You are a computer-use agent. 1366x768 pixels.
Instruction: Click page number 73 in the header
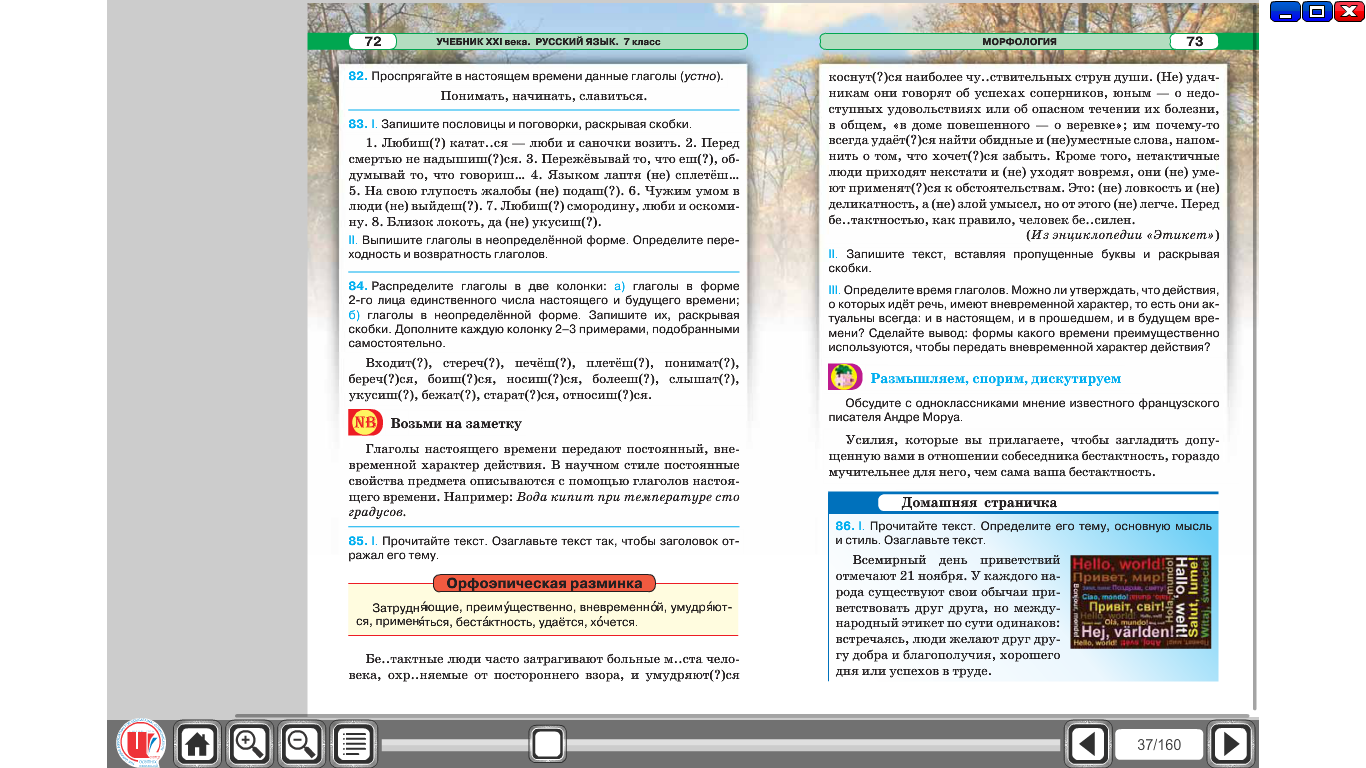coord(1194,41)
